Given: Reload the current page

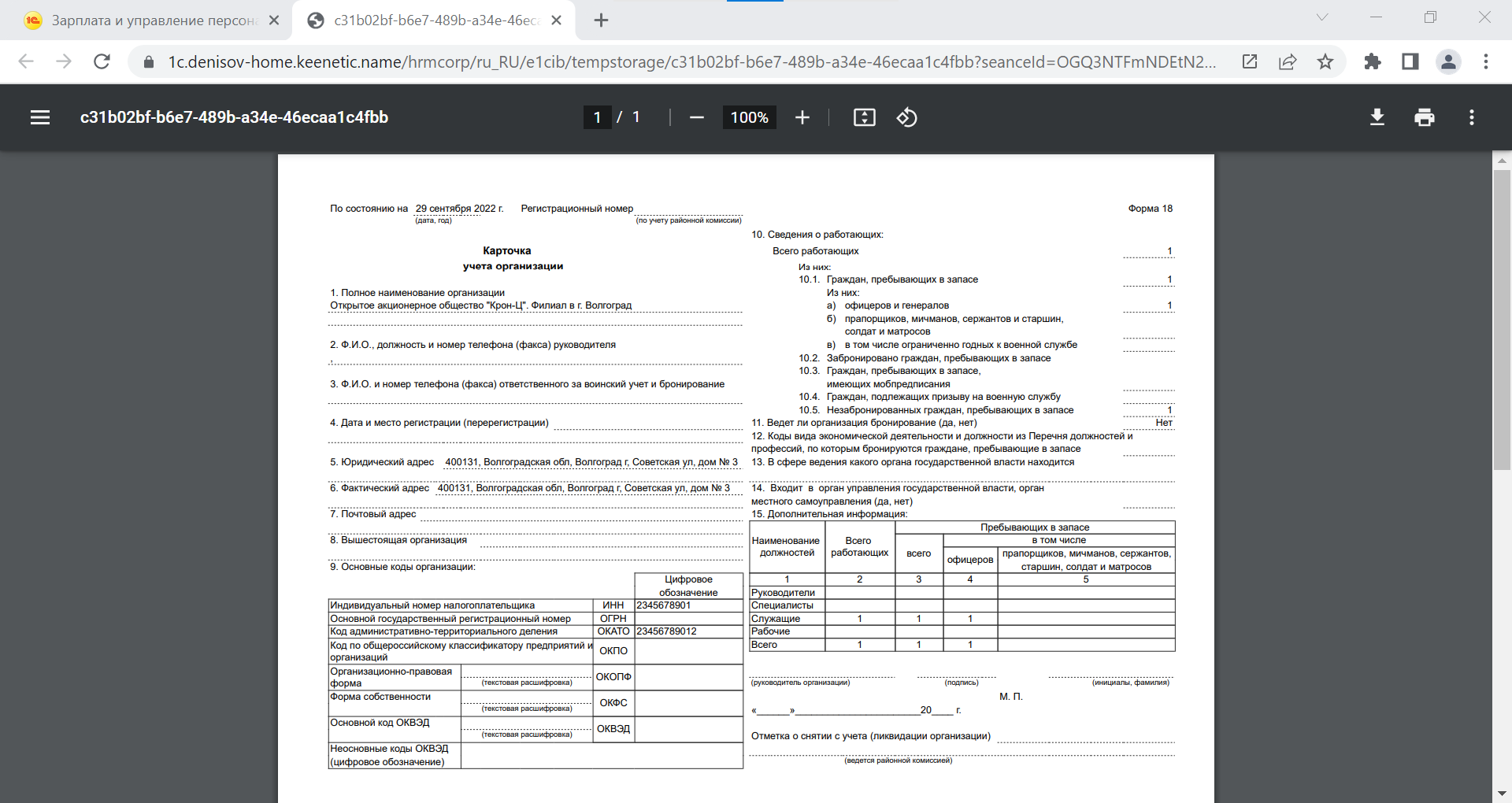Looking at the screenshot, I should pos(102,61).
